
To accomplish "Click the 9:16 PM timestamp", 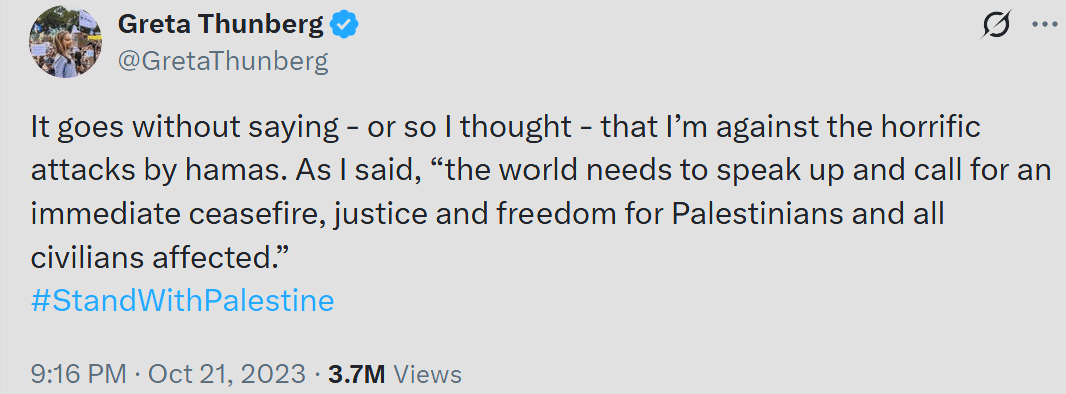I will pyautogui.click(x=78, y=374).
